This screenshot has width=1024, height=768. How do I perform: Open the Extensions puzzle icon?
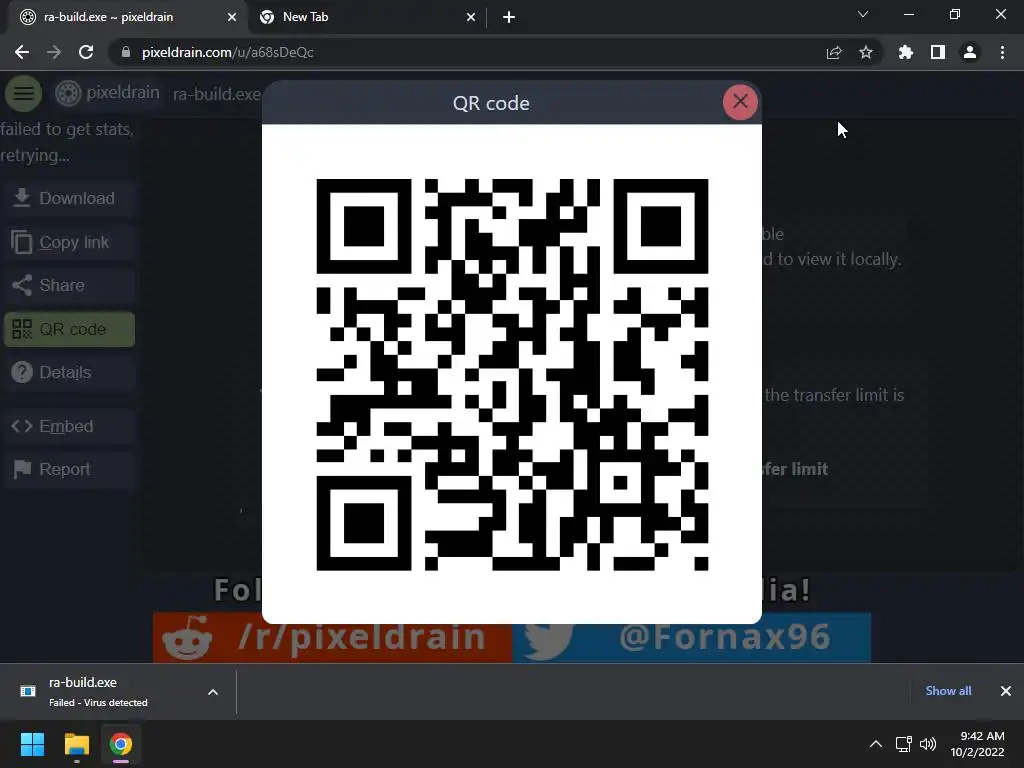point(906,52)
